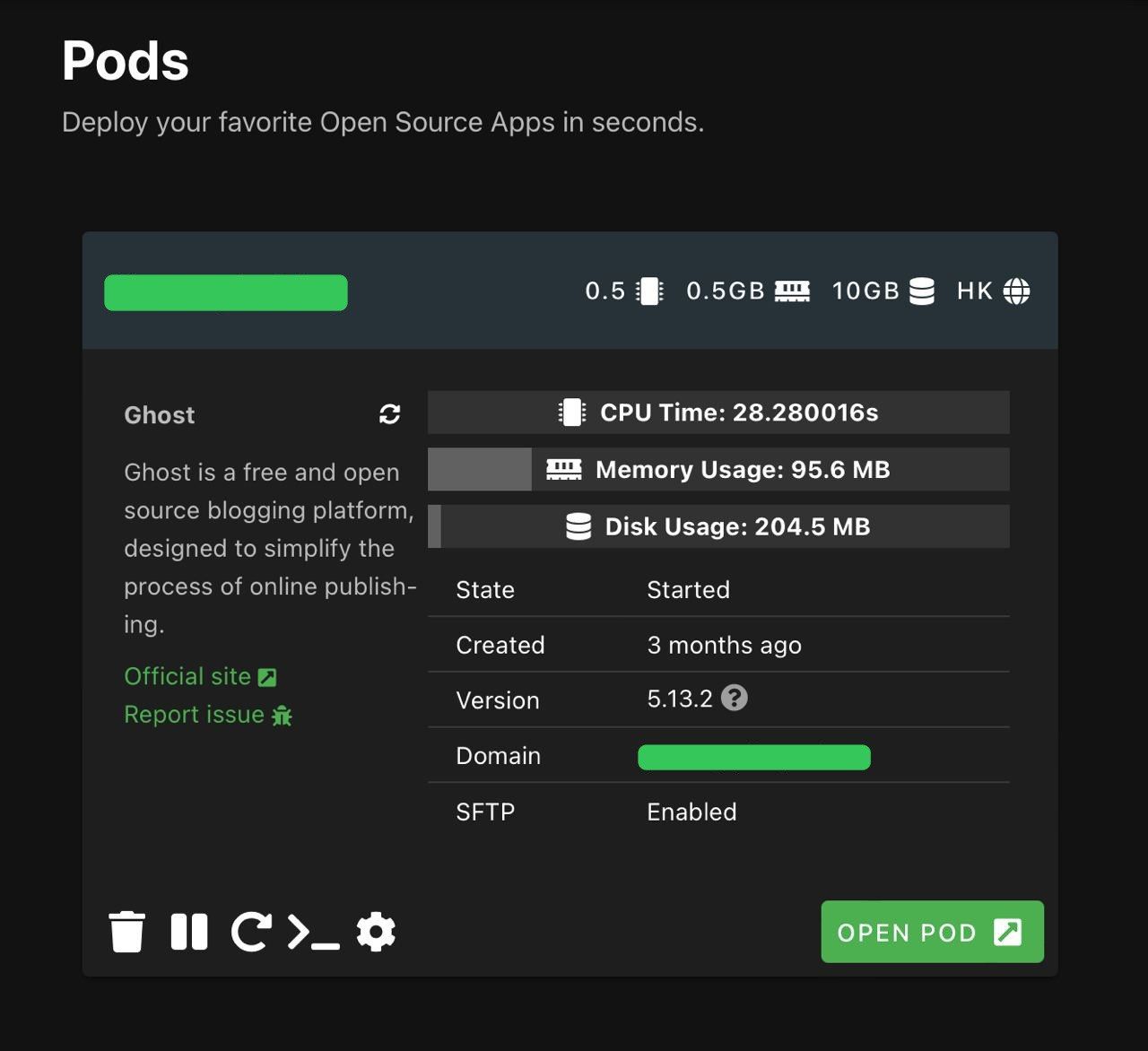Click the redacted domain link
Image resolution: width=1148 pixels, height=1051 pixels.
pos(754,757)
